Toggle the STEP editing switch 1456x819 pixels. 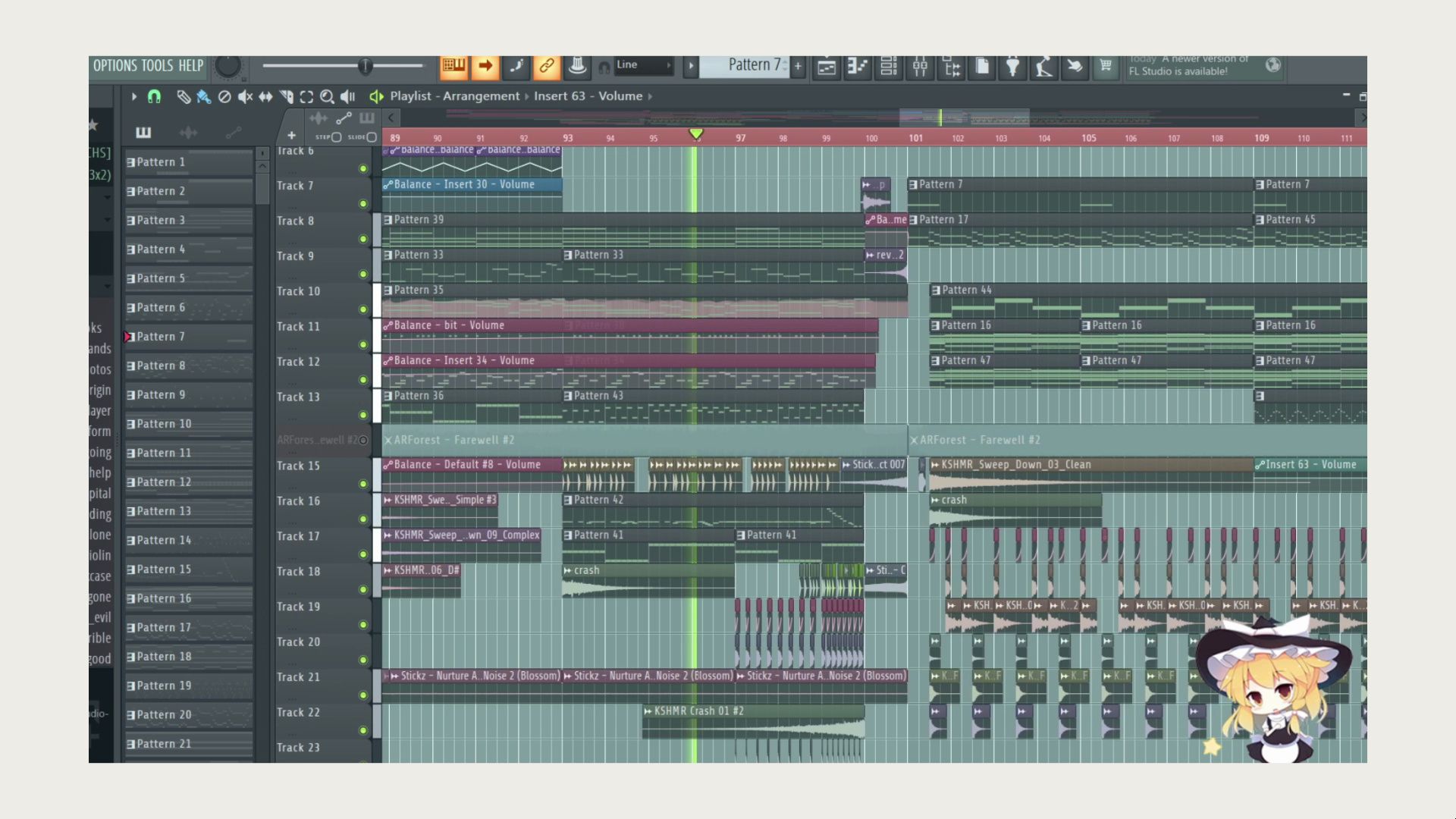pos(337,137)
